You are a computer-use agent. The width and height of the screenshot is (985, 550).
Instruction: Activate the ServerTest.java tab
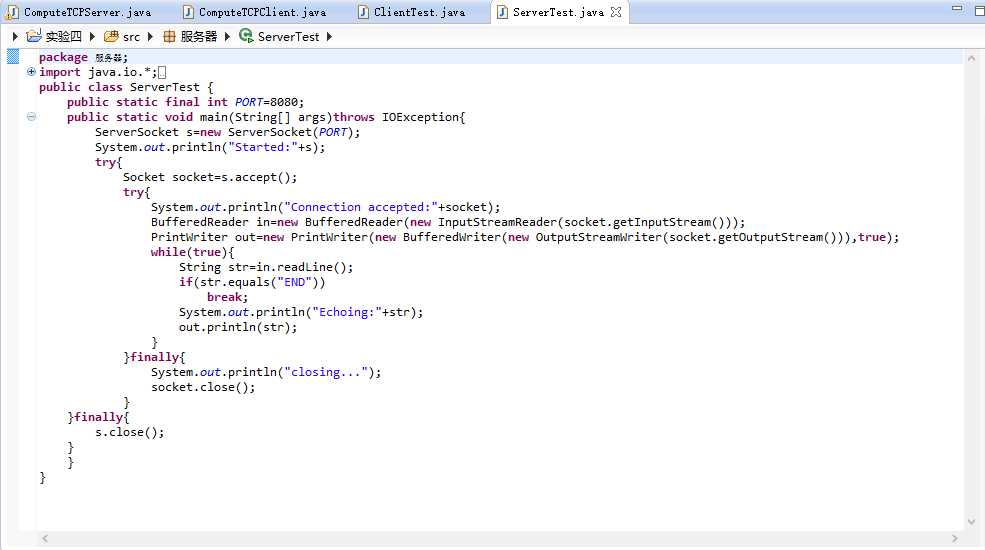coord(558,12)
